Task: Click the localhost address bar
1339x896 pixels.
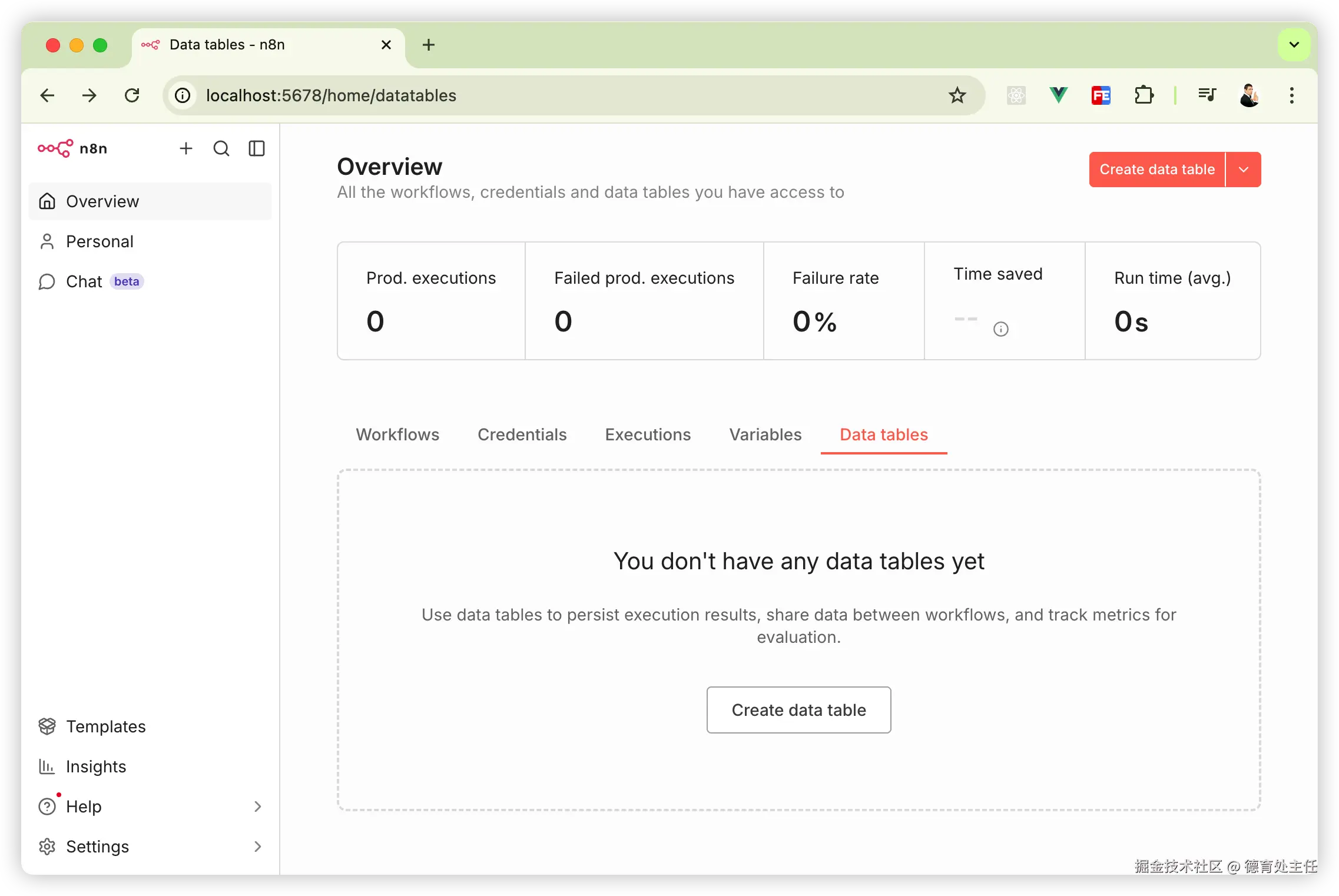Action: pos(530,95)
